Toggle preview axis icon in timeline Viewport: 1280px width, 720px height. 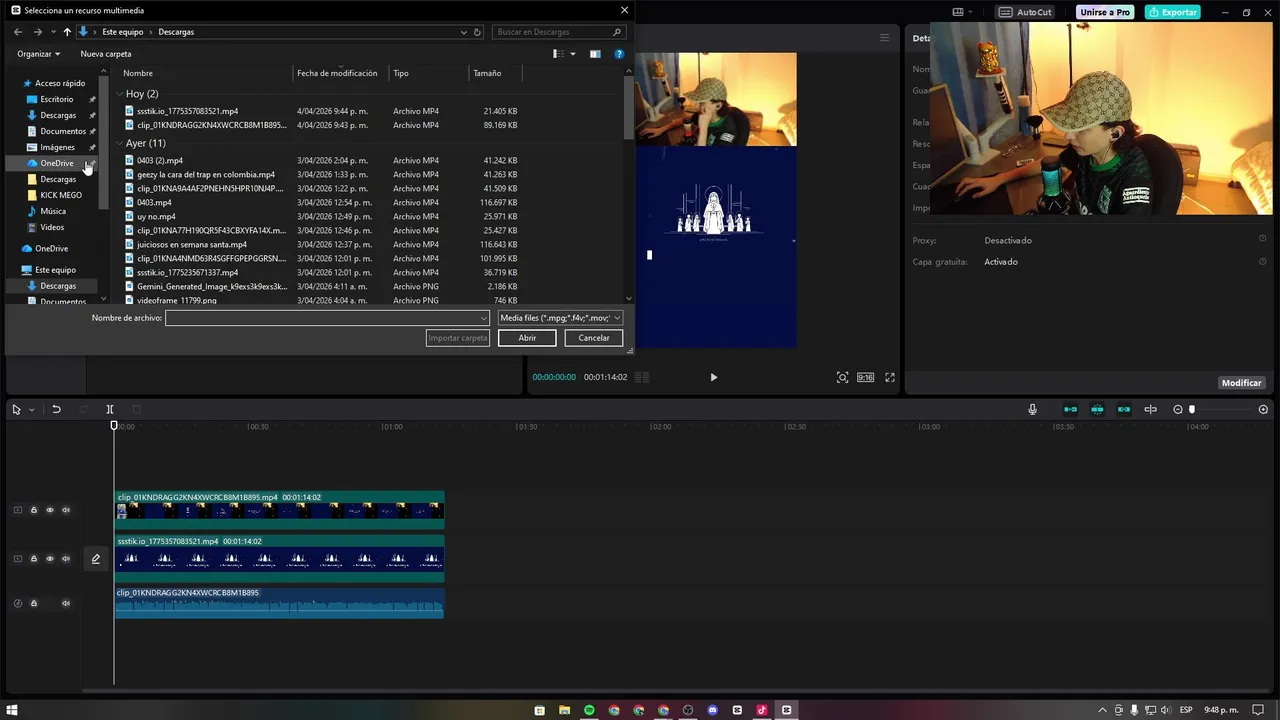[1150, 409]
